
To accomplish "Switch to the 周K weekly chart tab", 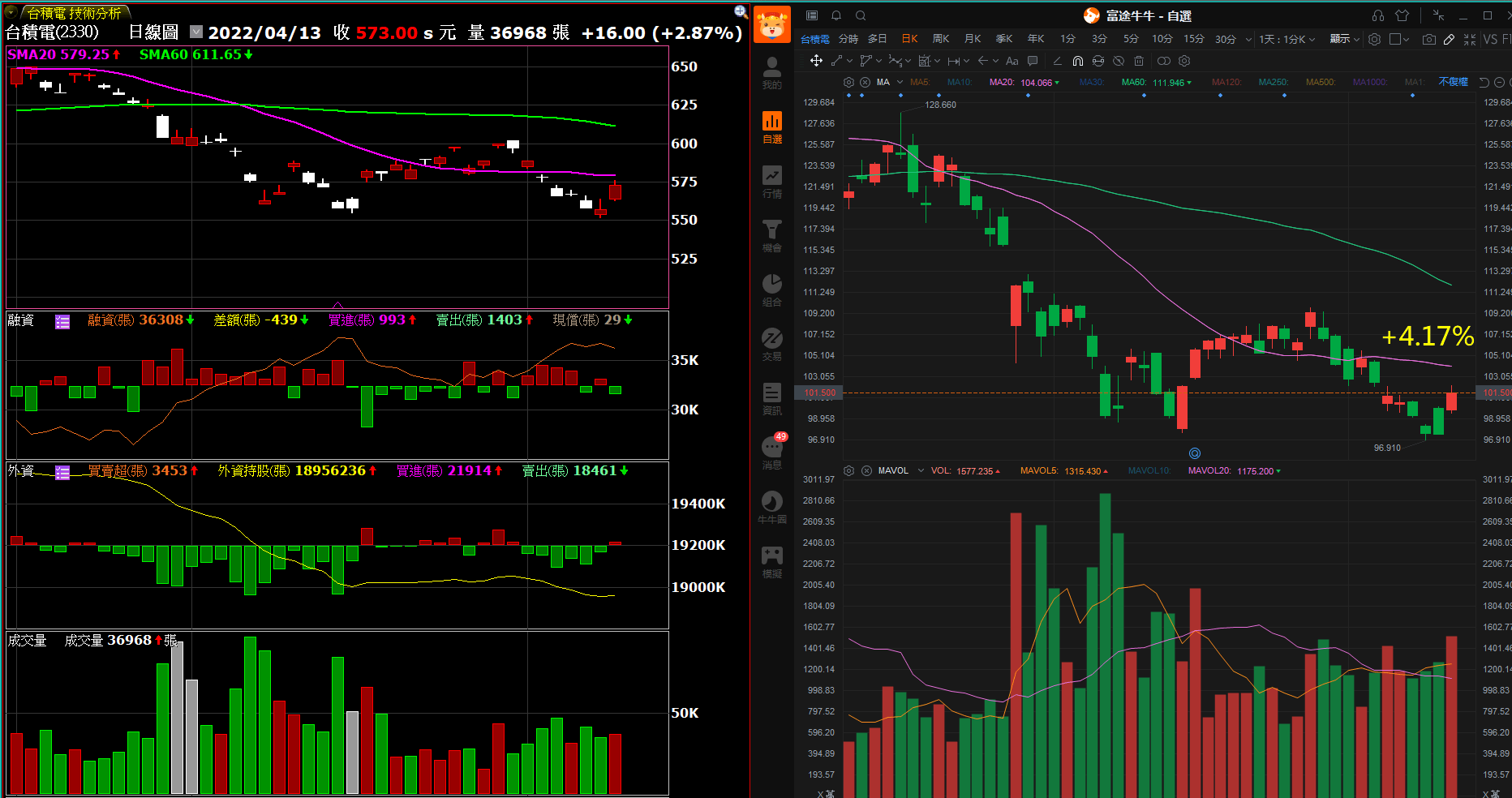I will click(941, 39).
